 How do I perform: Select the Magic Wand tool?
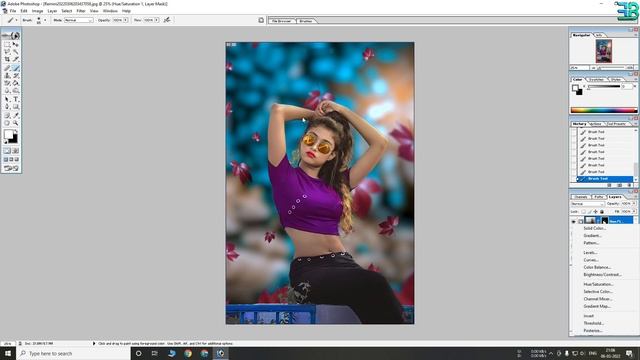point(16,52)
